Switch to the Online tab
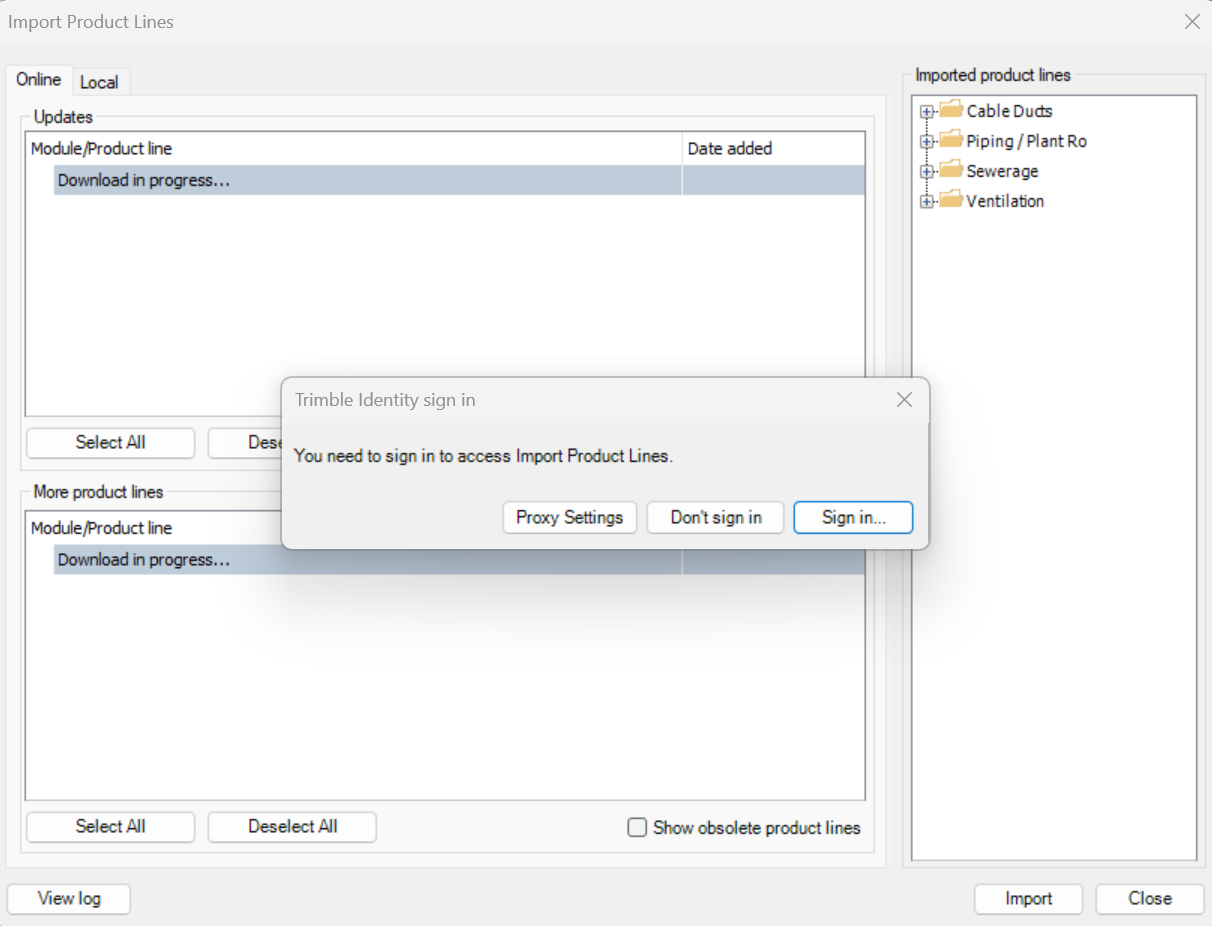The width and height of the screenshot is (1212, 926). point(38,79)
